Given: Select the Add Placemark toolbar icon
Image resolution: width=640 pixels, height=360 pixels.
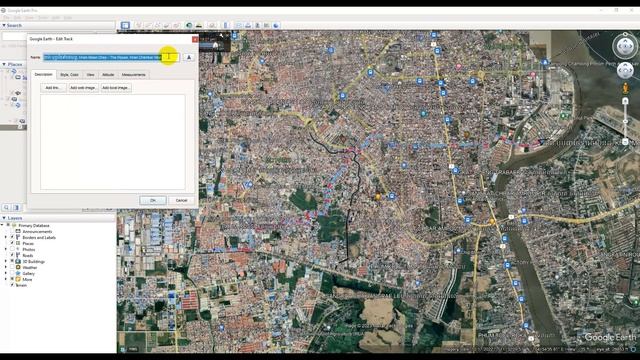Looking at the screenshot, I should pos(139,25).
